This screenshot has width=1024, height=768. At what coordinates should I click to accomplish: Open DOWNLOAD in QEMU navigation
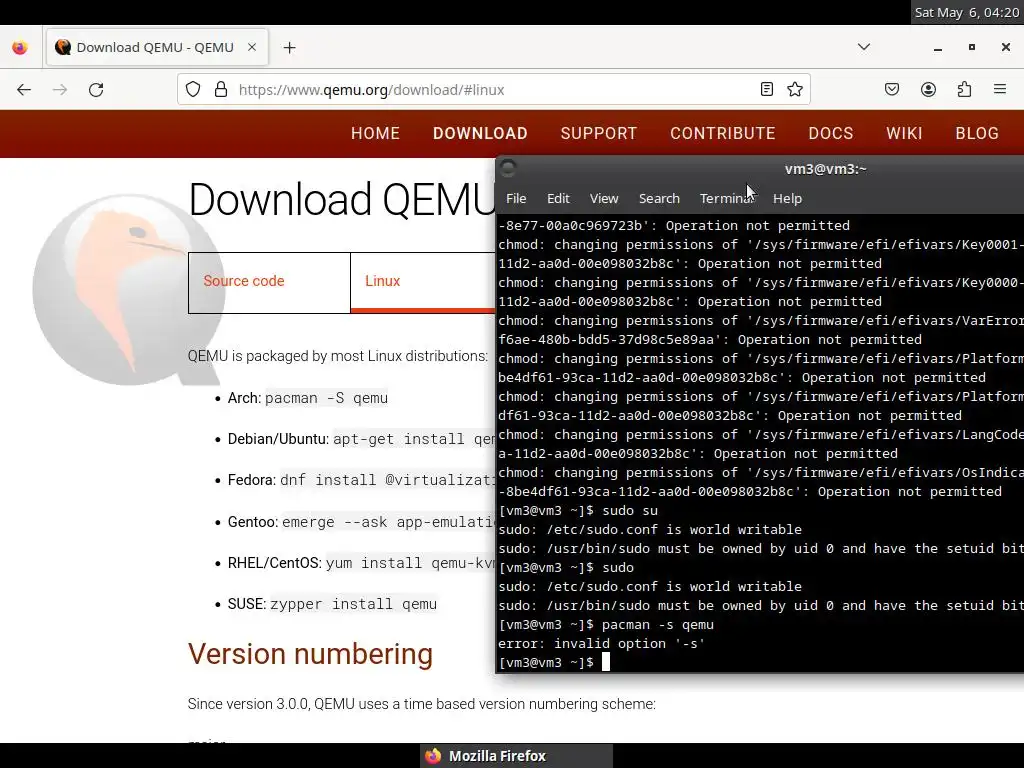click(x=480, y=133)
